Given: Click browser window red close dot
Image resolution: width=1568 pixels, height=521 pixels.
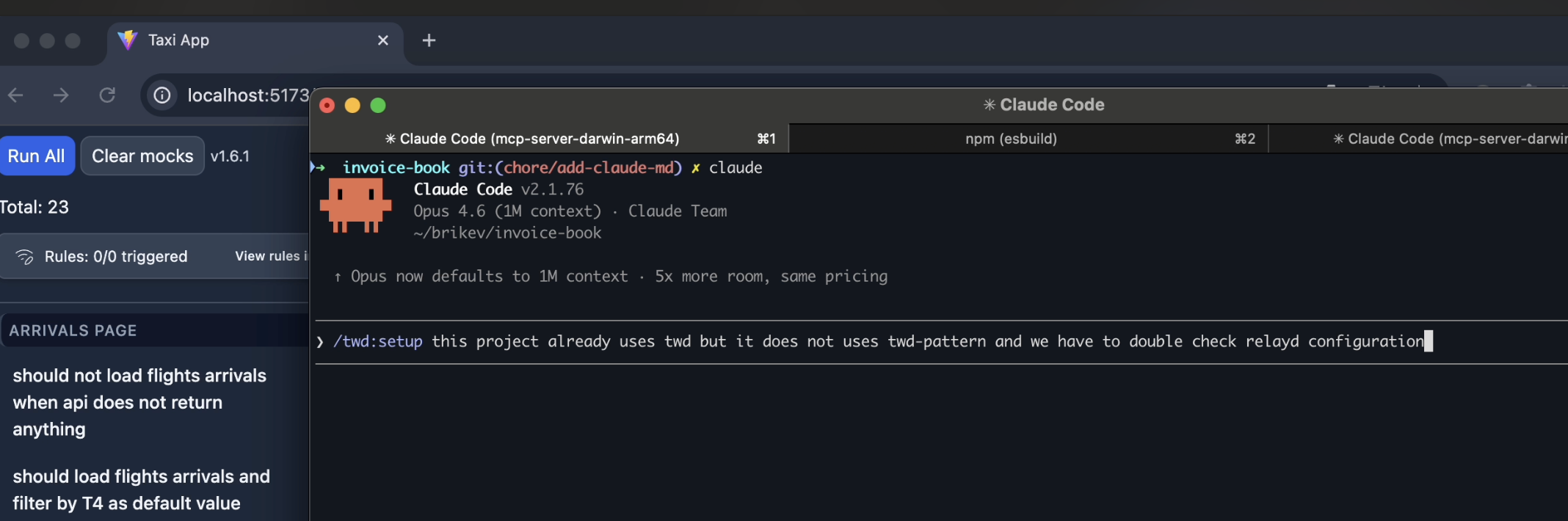Looking at the screenshot, I should (x=22, y=40).
